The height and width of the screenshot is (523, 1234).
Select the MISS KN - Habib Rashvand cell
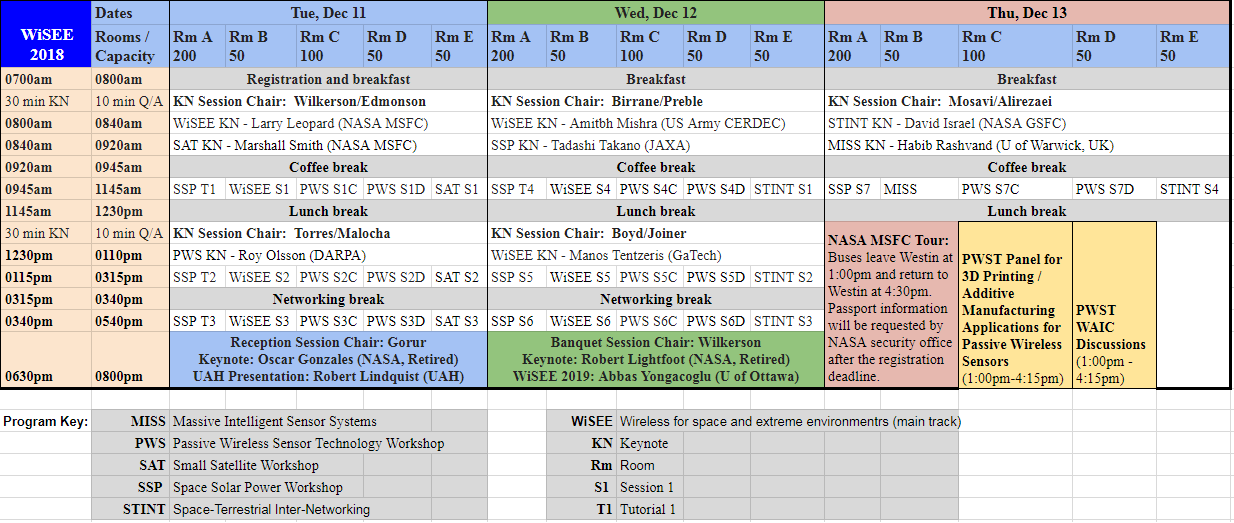(x=1027, y=145)
